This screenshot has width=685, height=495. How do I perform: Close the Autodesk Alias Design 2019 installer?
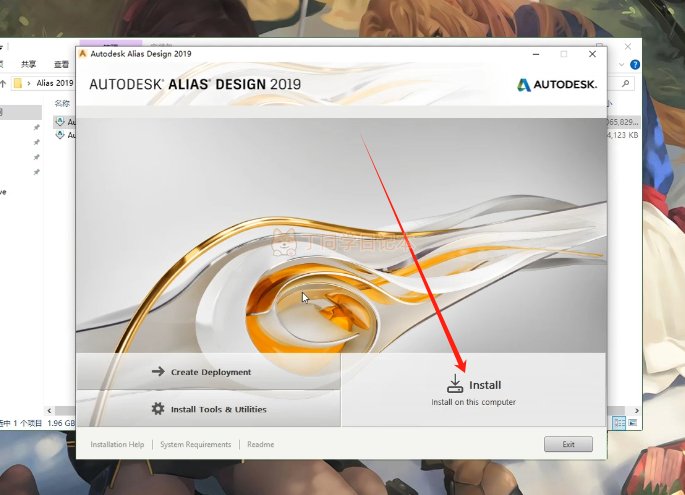[592, 54]
